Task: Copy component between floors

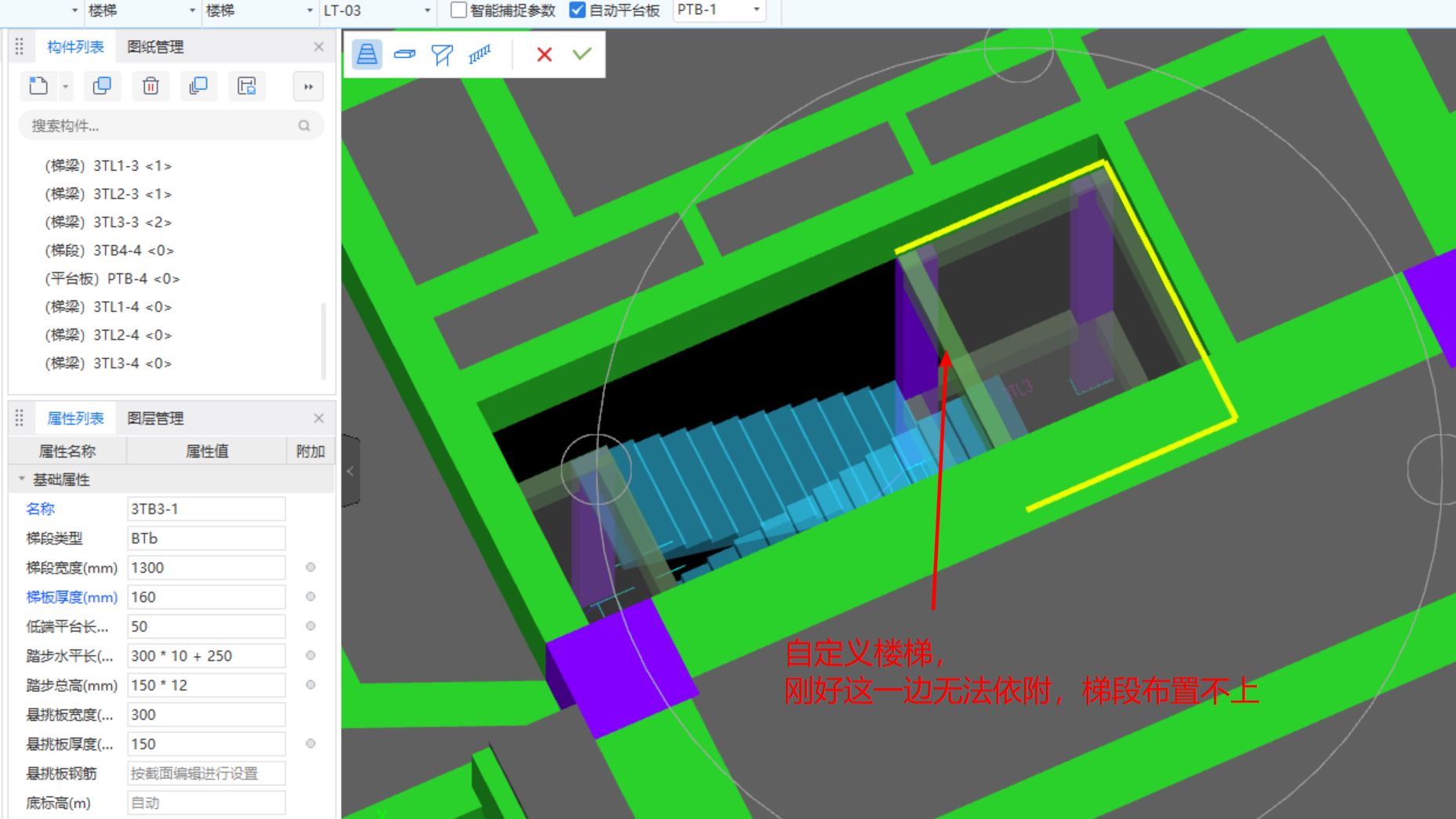Action: (198, 86)
